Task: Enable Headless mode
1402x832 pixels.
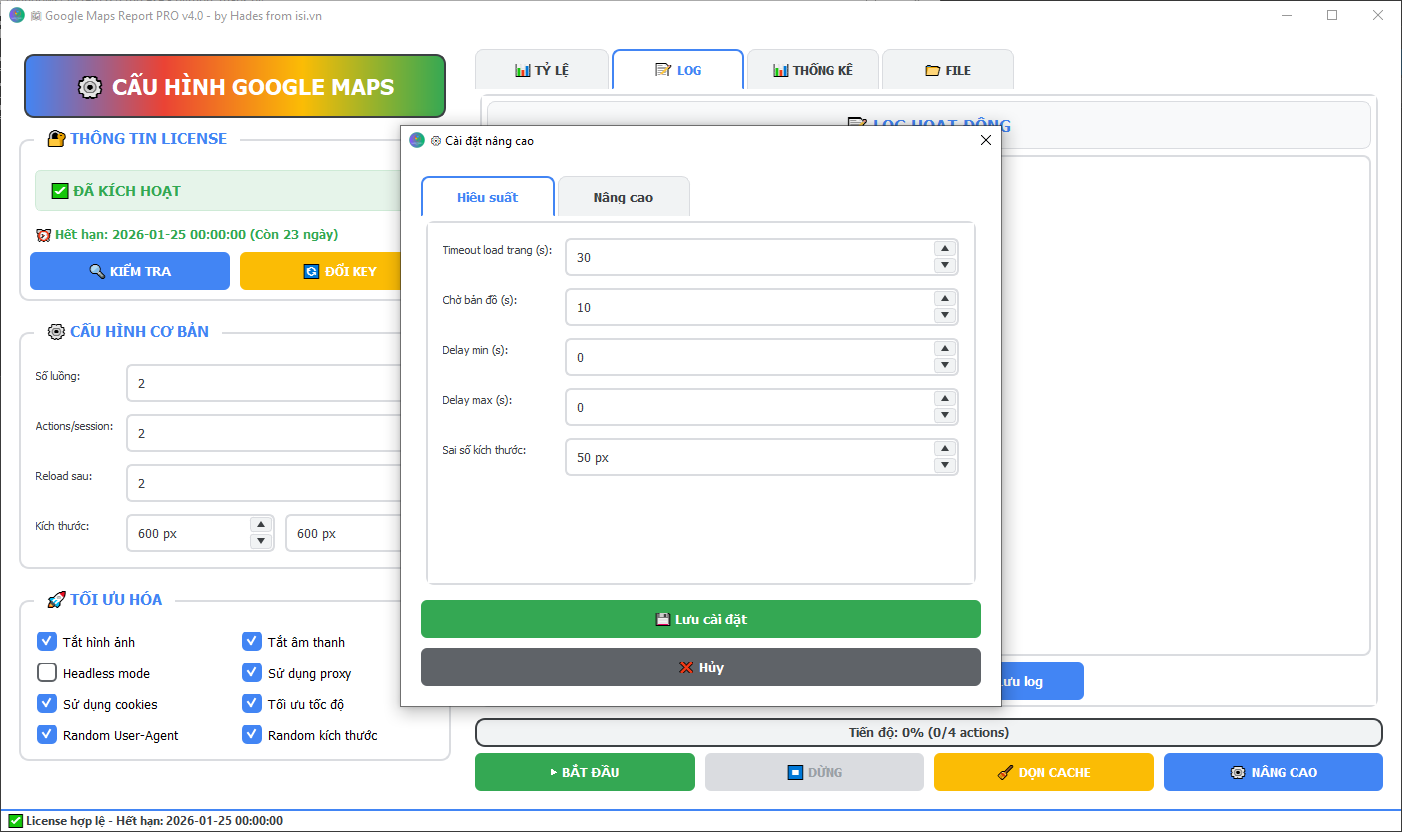Action: click(46, 672)
